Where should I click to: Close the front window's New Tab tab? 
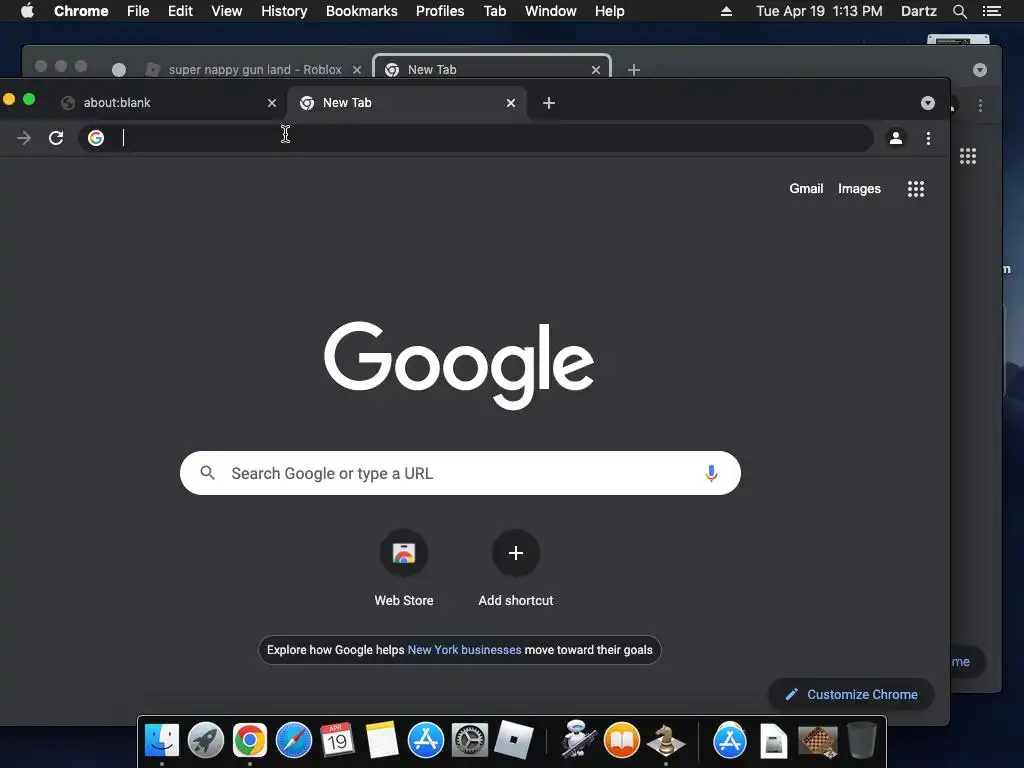click(511, 103)
